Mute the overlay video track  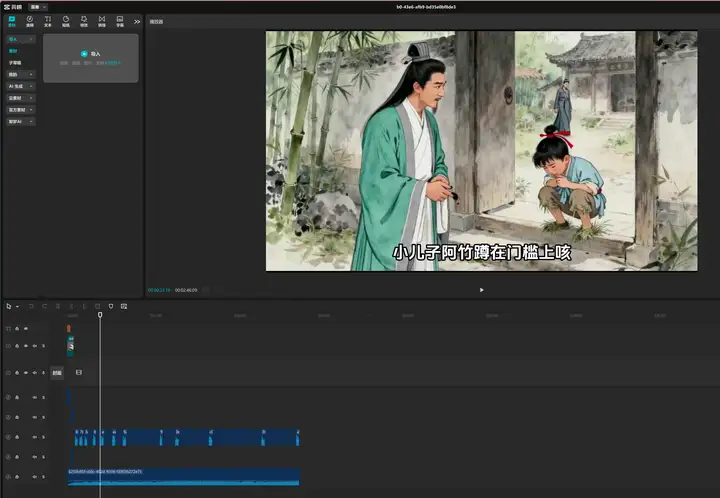[x=34, y=346]
